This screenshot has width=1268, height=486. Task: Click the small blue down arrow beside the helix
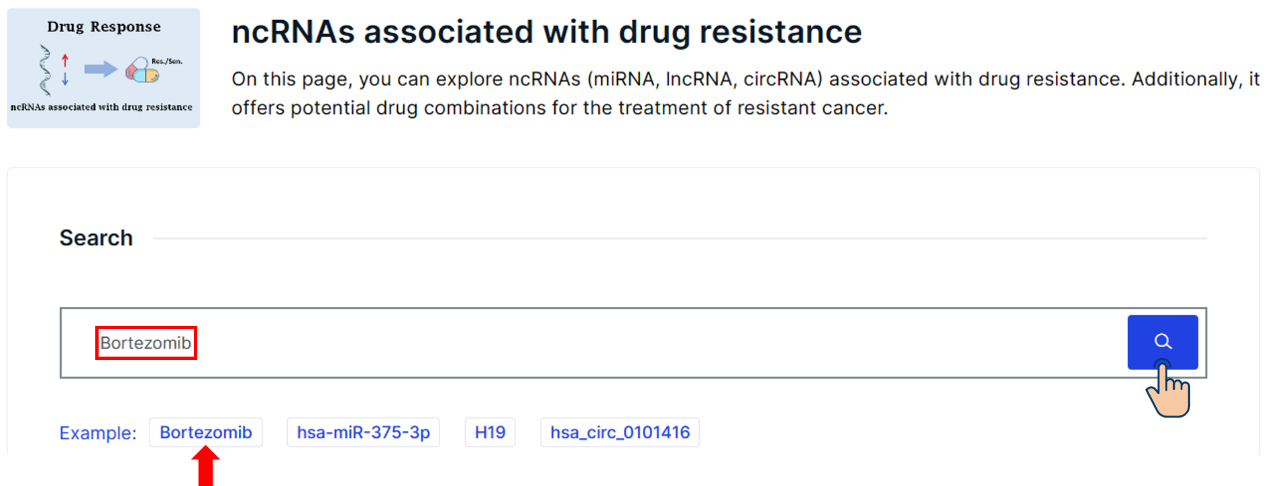point(64,79)
